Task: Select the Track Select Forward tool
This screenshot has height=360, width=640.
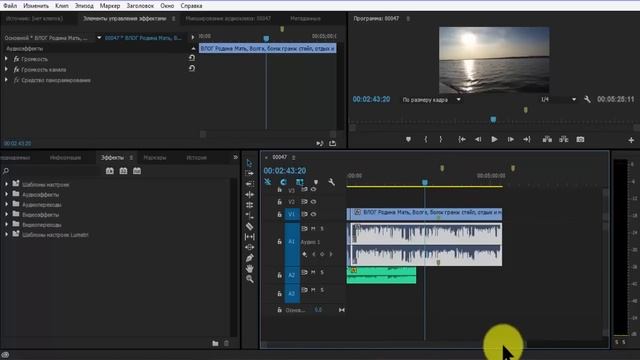Action: [249, 173]
